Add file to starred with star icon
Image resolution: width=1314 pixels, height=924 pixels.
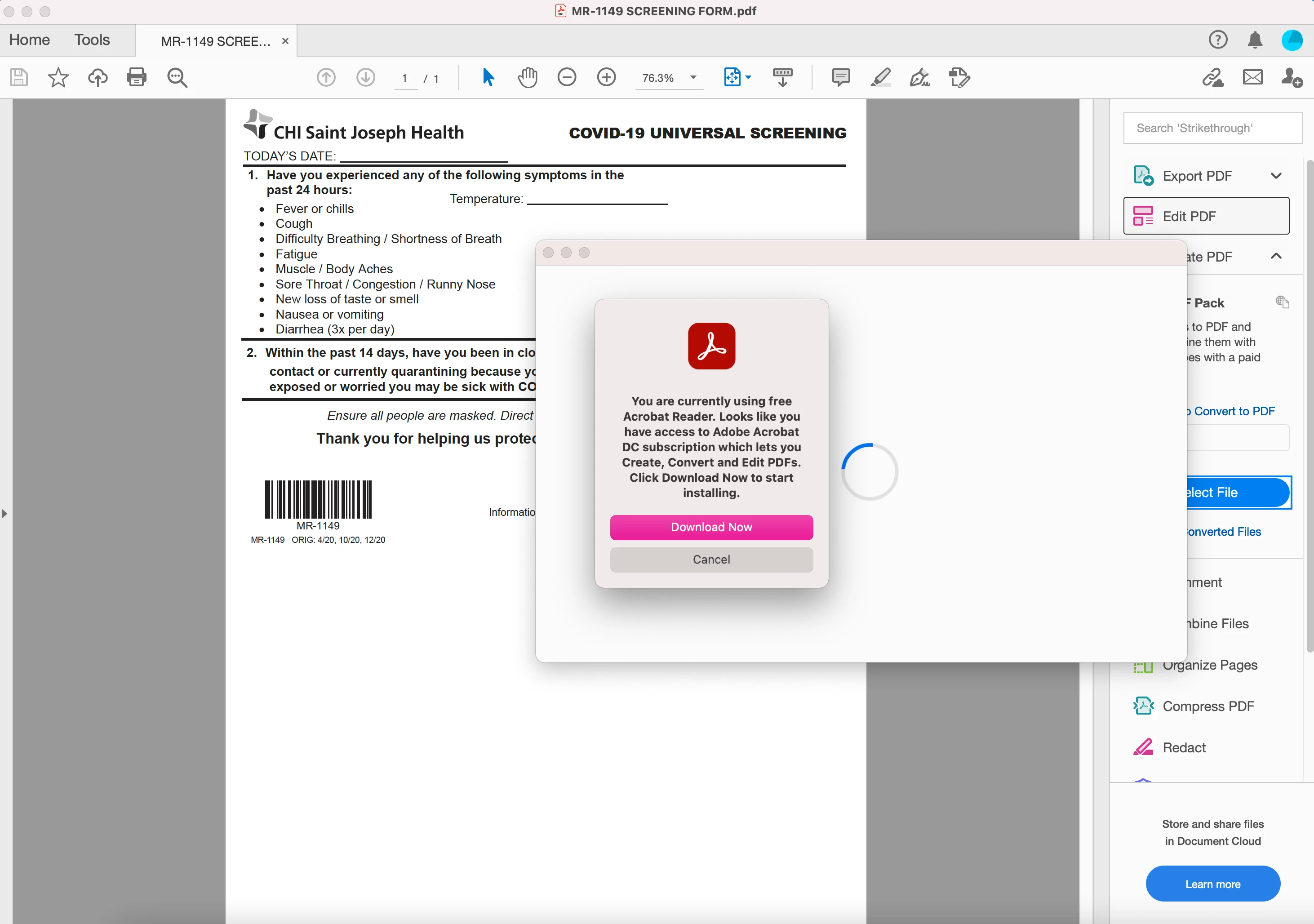coord(58,77)
